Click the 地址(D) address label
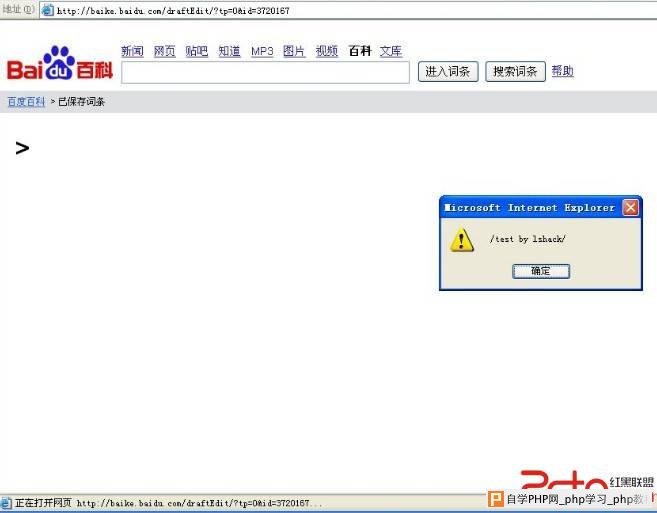This screenshot has width=657, height=513. (18, 9)
